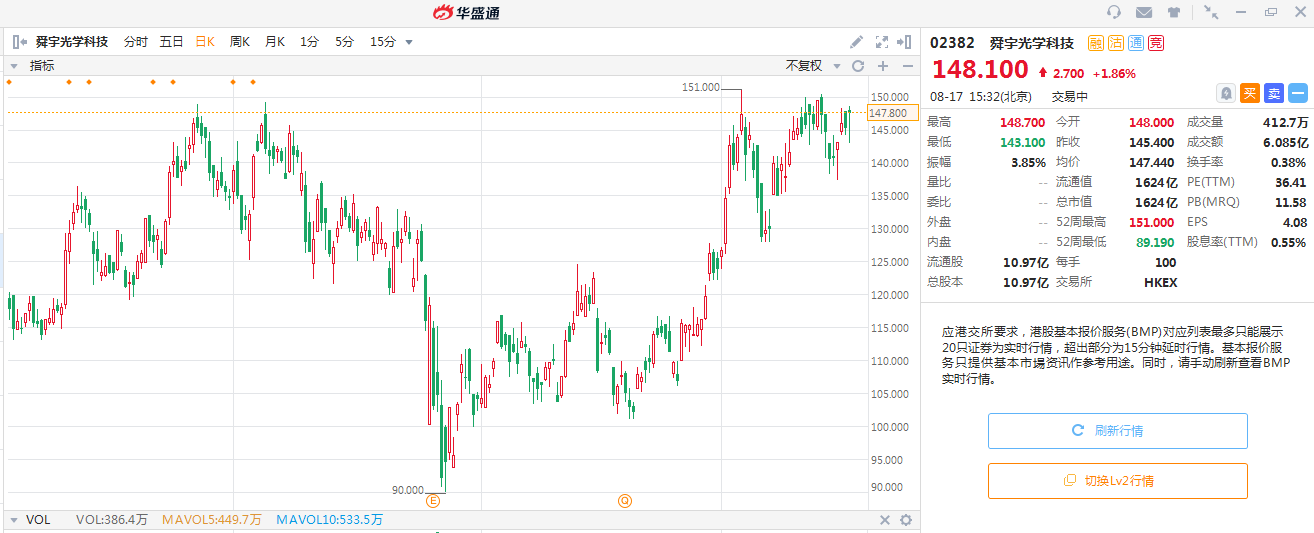Expand the VOL indicator selector dropdown
Screen dimensions: 1314x533
click(x=14, y=520)
